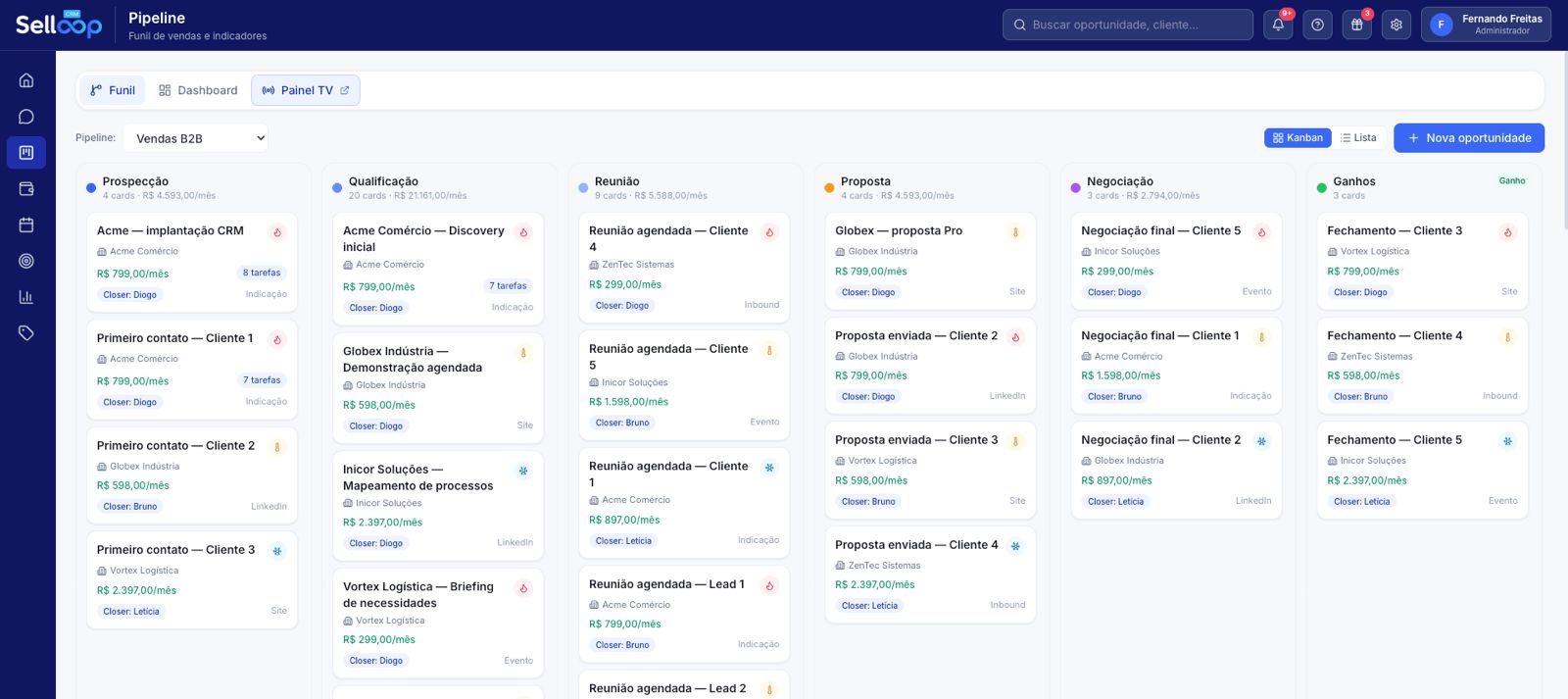Click the page vertical scrollbar
Screen dimensions: 1568x699
[x=1564, y=140]
